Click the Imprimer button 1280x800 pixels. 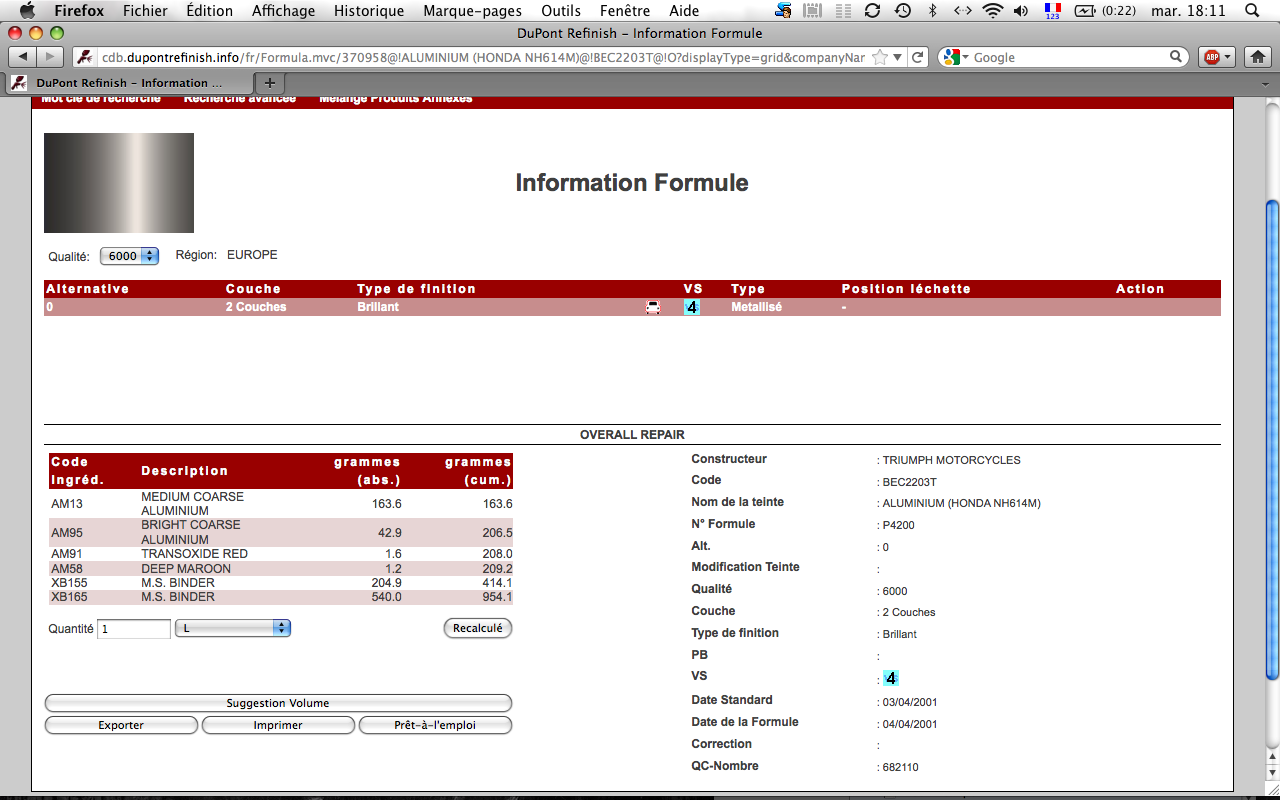[278, 725]
